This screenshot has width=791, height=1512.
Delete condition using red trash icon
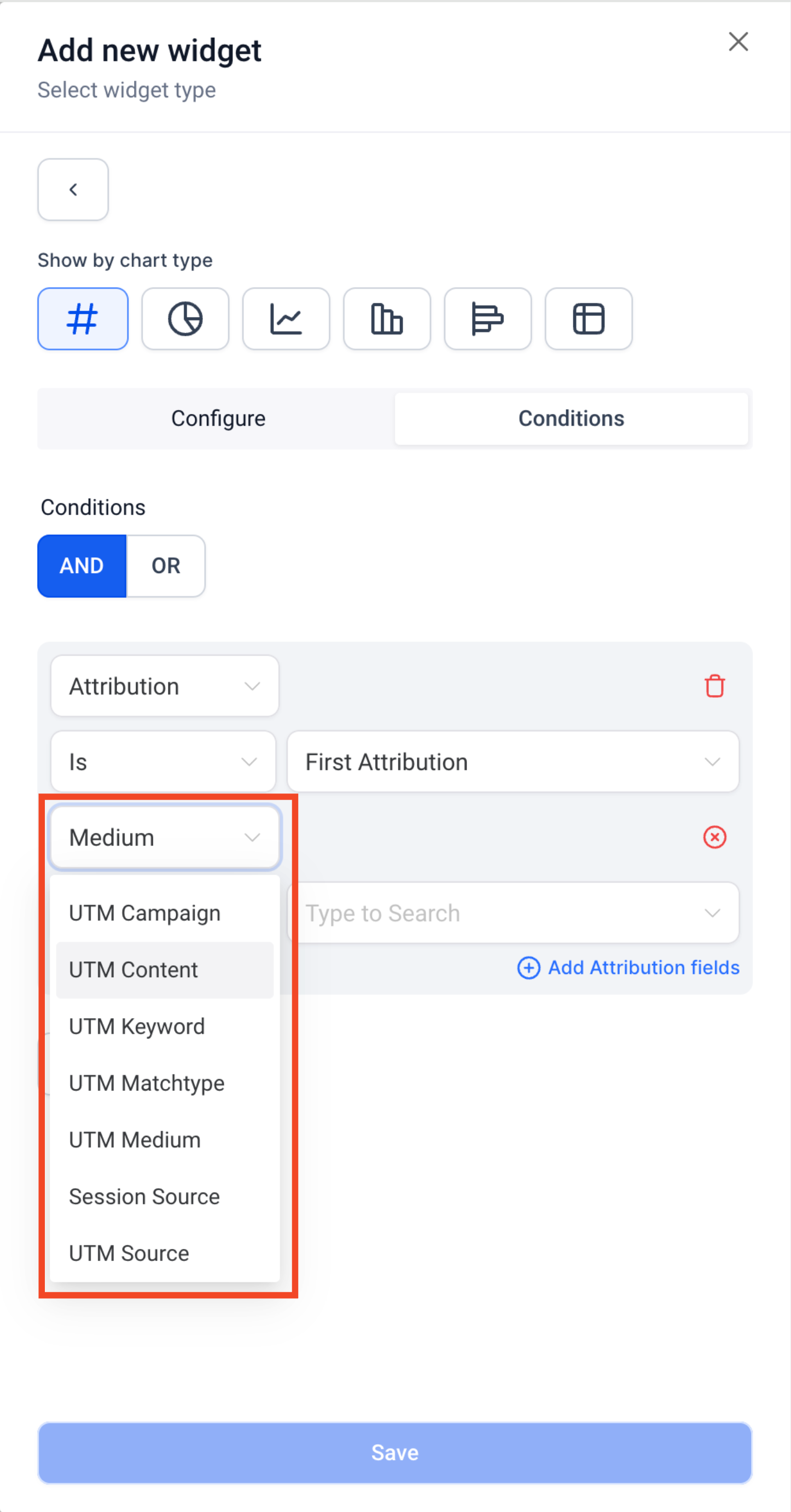click(714, 686)
